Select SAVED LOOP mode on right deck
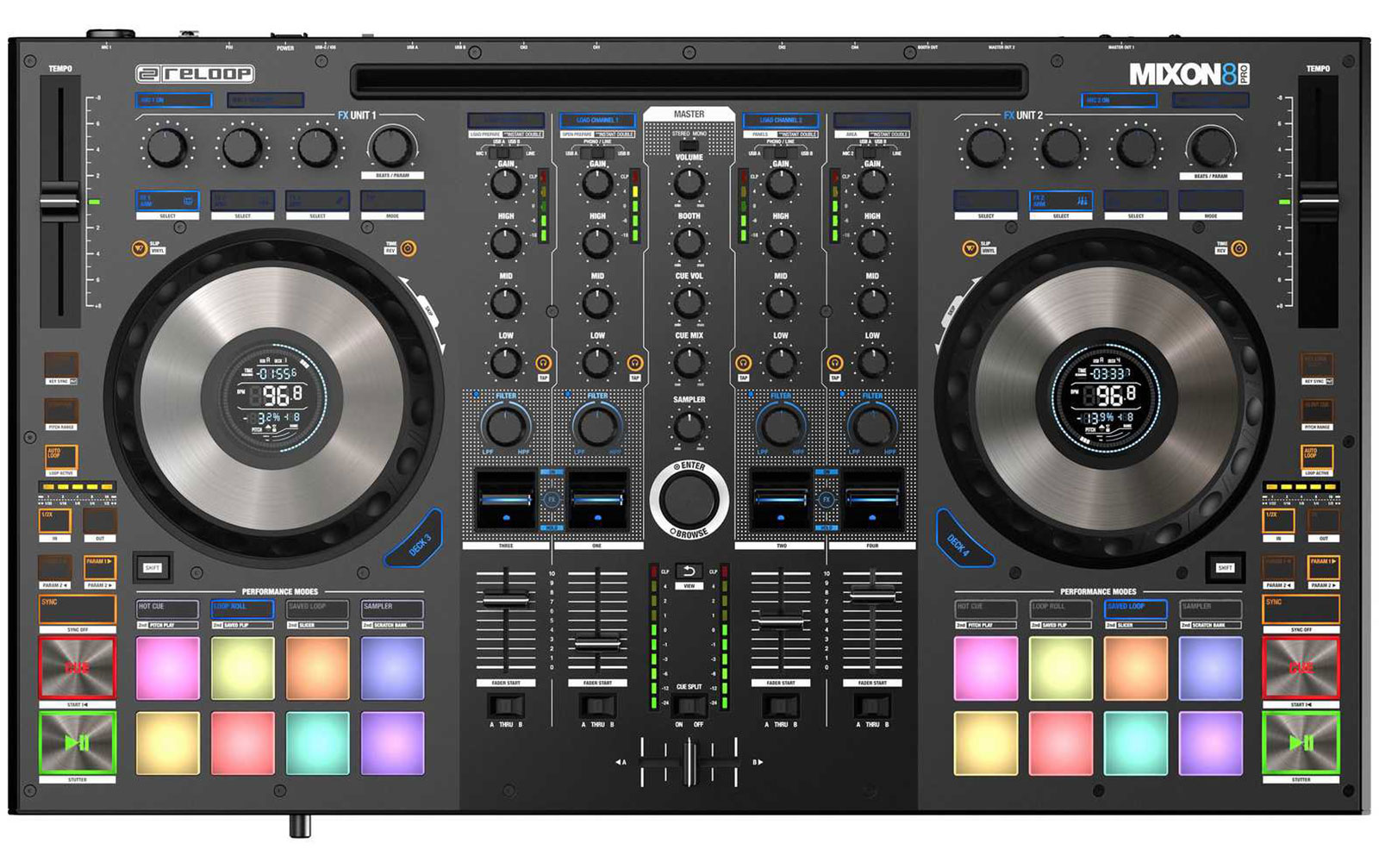Screen dimensions: 1379x868 click(1135, 608)
